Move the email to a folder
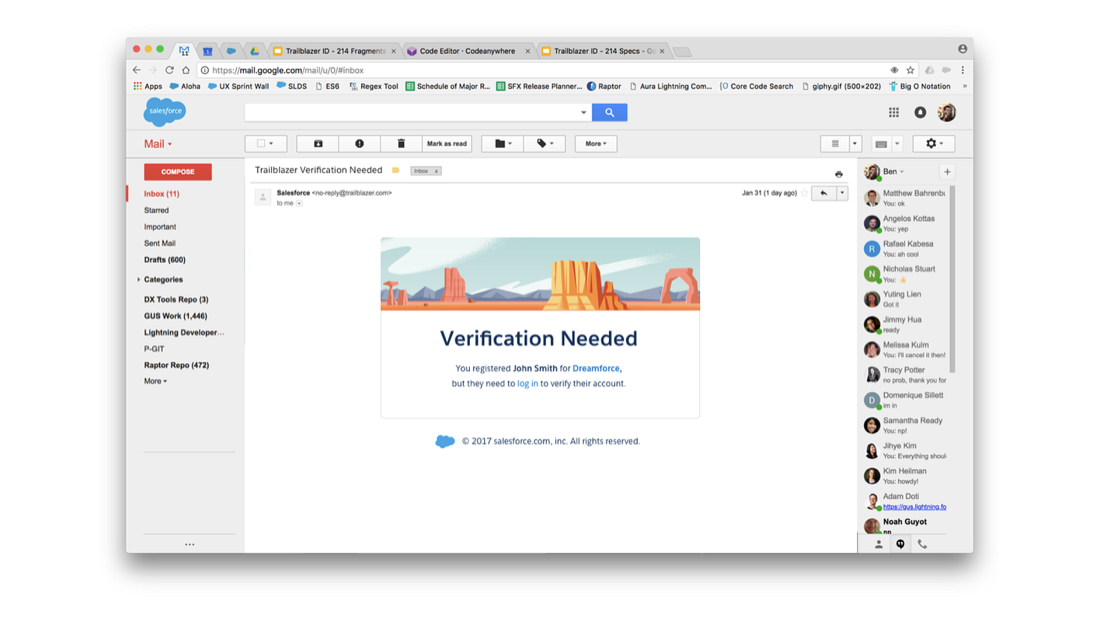The image size is (1100, 619). 500,143
